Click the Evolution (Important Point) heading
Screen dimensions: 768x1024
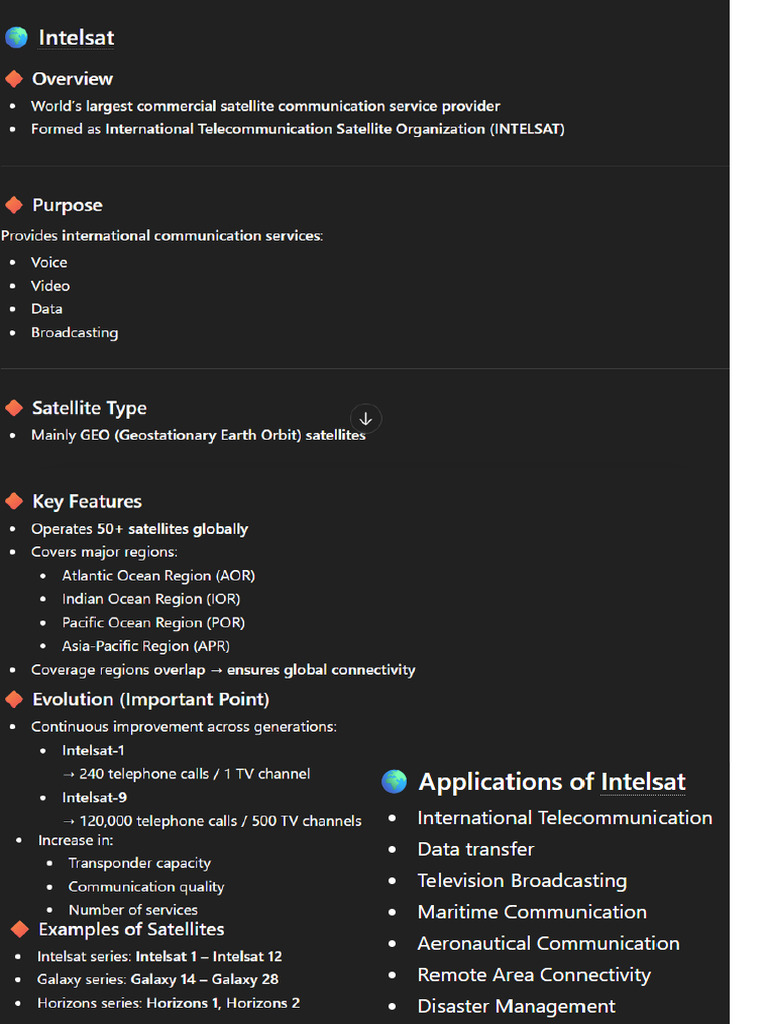click(x=151, y=699)
